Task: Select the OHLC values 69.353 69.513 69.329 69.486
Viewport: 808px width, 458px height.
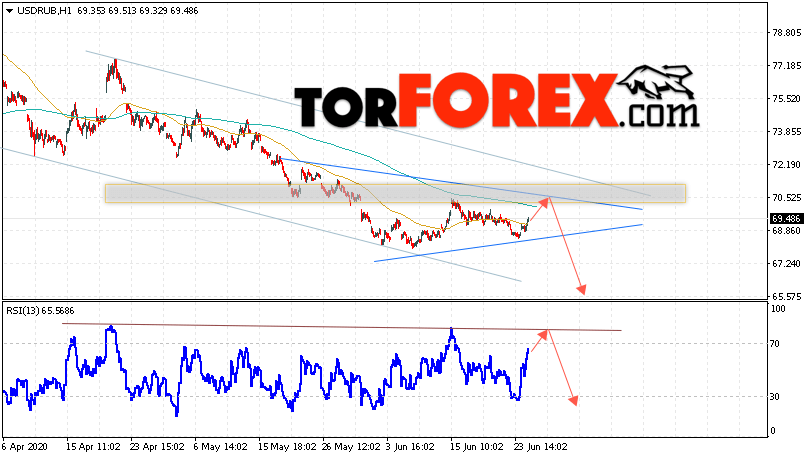Action: [138, 11]
